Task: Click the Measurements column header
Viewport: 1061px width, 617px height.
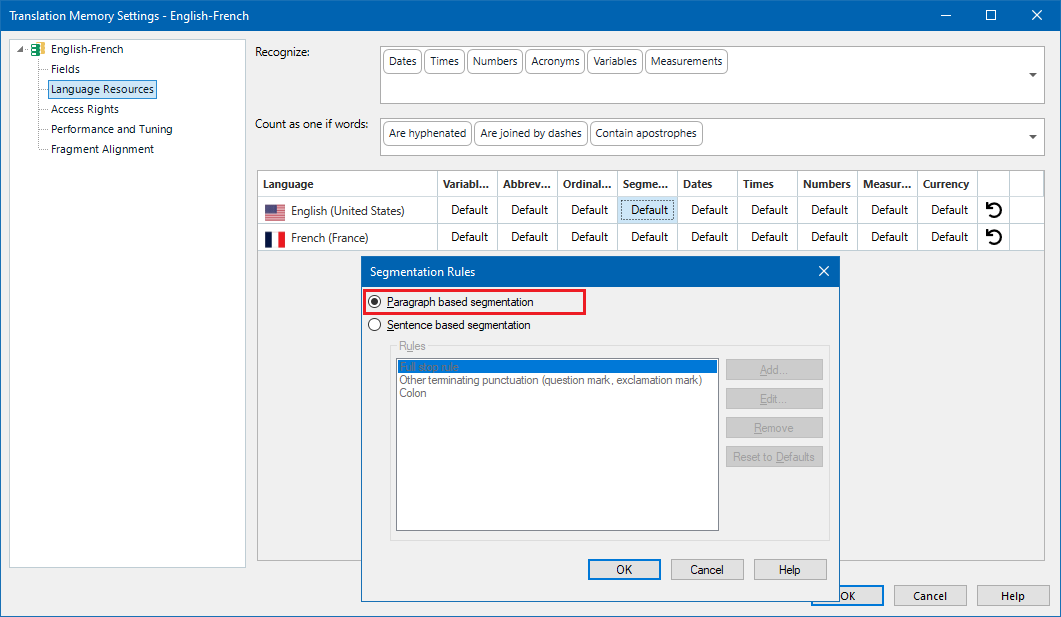Action: (x=887, y=184)
